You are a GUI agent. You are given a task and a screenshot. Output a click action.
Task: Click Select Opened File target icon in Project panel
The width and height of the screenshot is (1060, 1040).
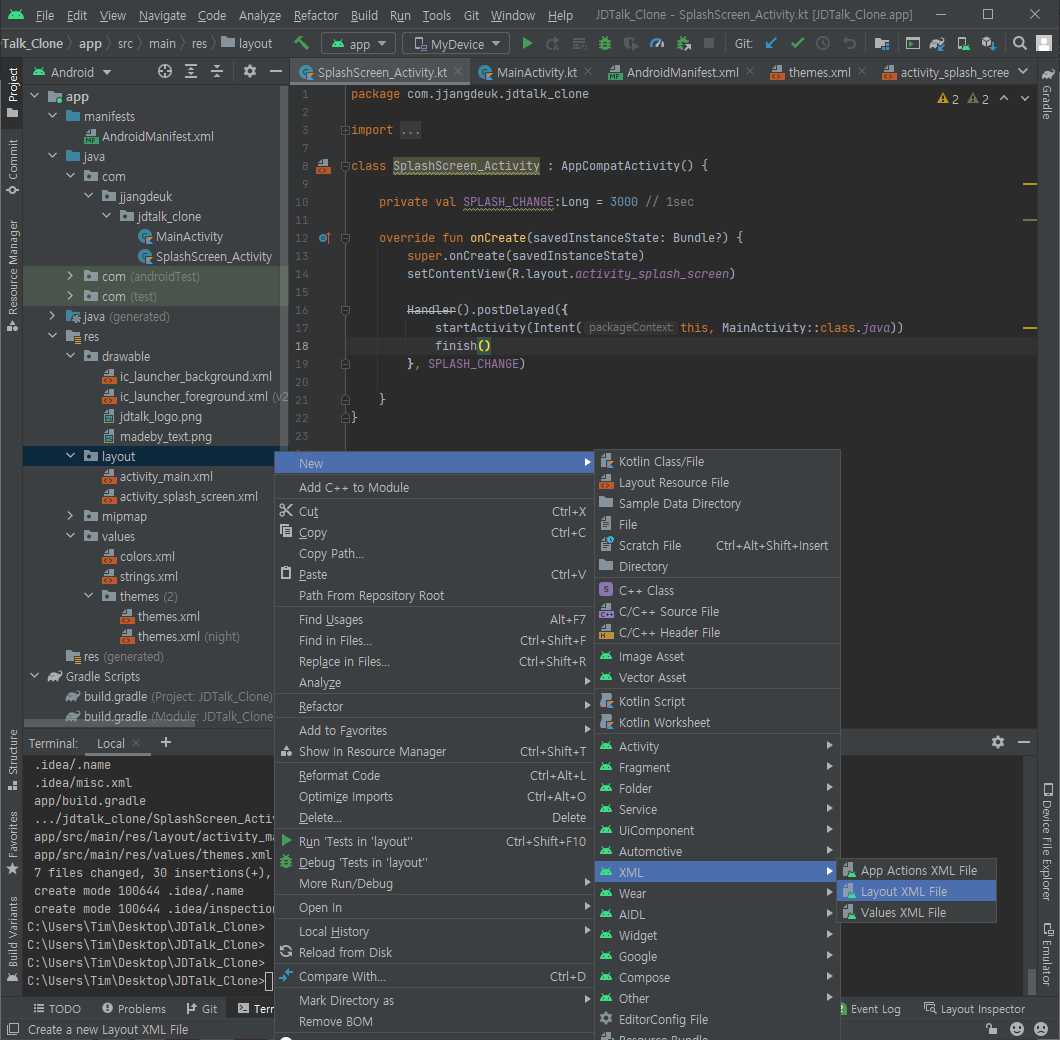point(165,71)
